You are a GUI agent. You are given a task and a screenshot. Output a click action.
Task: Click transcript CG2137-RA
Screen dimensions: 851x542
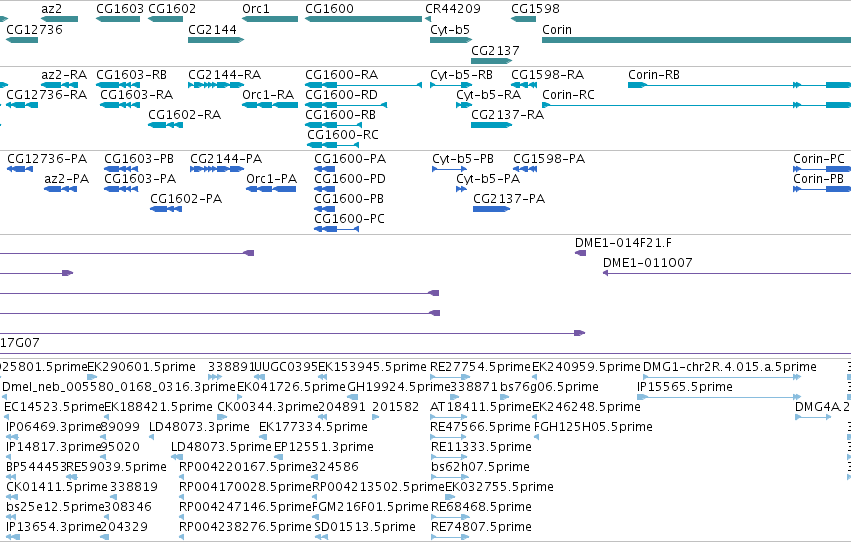tap(492, 125)
